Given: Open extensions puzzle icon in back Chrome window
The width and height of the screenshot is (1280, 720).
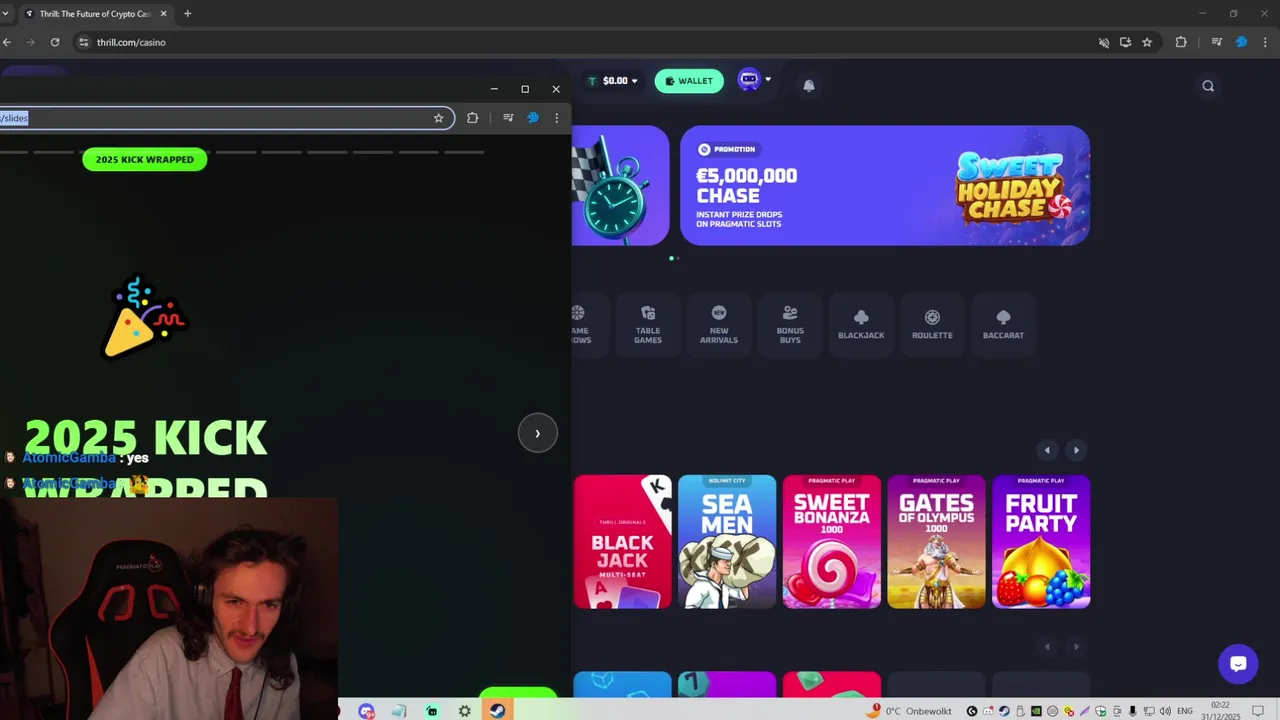Looking at the screenshot, I should [1181, 42].
